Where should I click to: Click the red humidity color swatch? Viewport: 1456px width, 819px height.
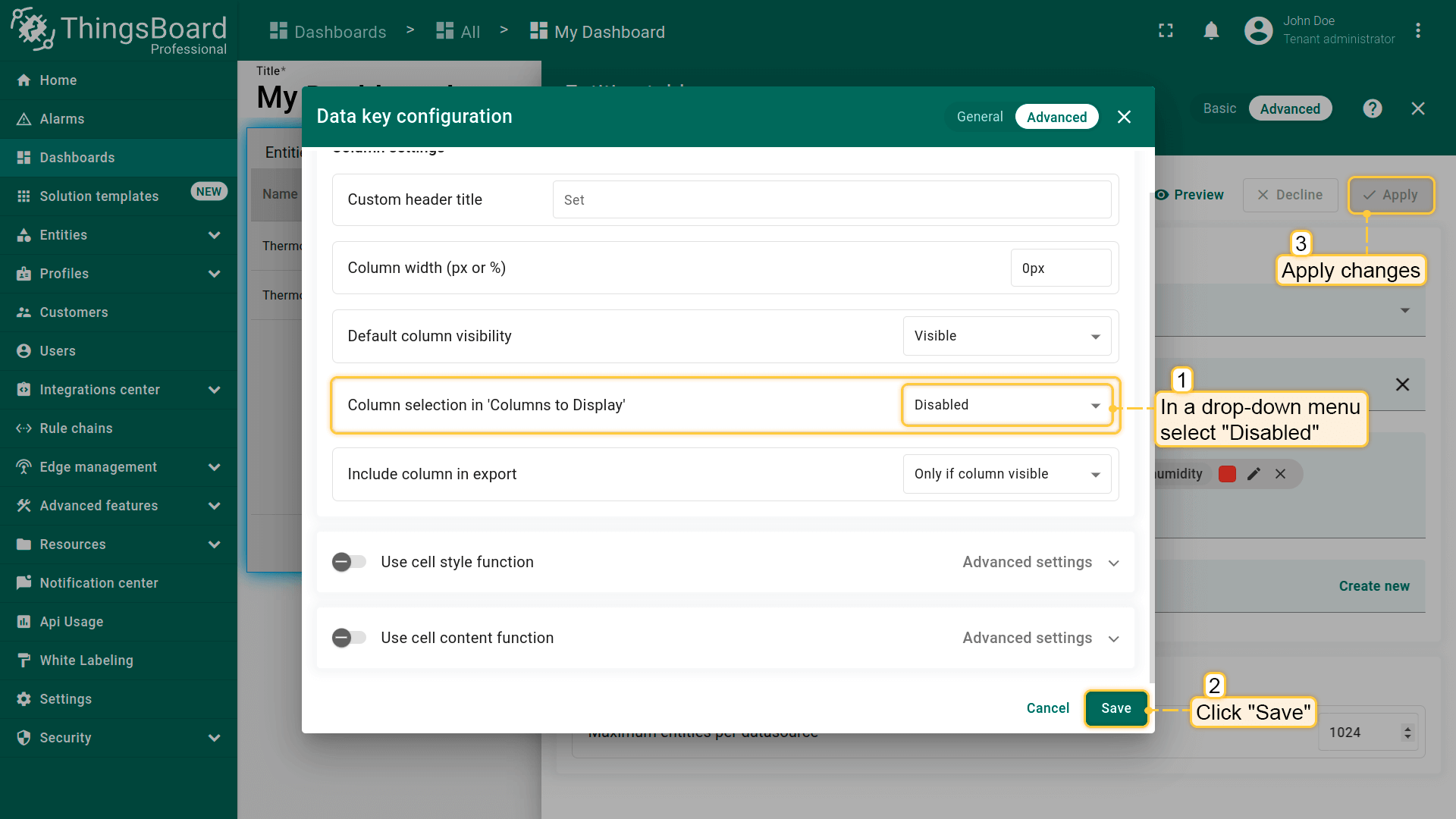1227,474
